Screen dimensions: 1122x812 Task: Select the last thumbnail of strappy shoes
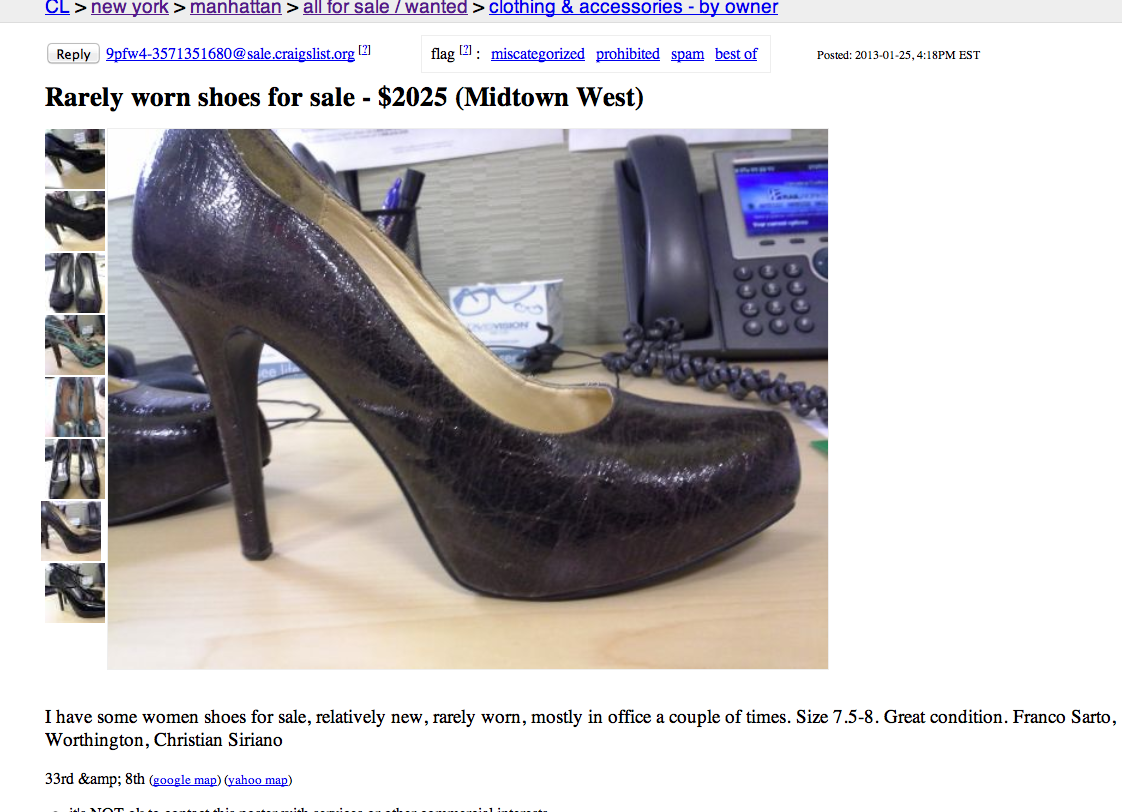coord(75,593)
